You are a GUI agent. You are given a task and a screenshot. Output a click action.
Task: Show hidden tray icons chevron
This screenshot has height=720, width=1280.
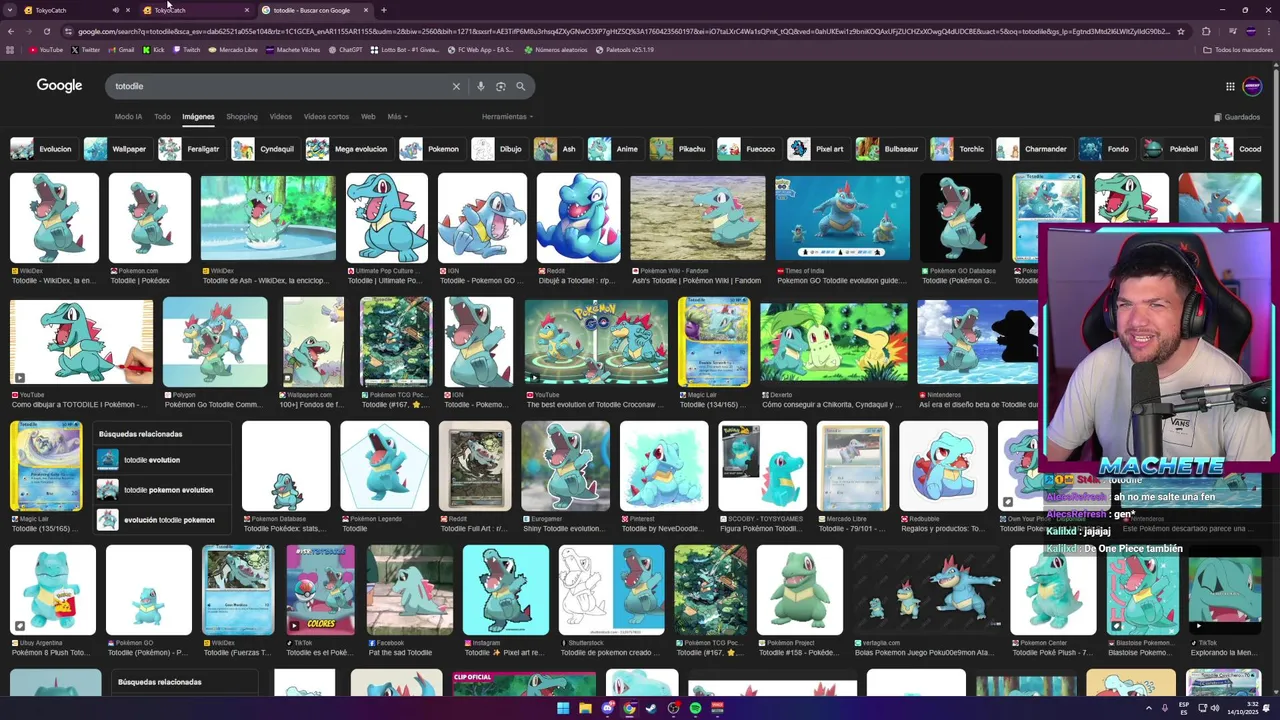pyautogui.click(x=1149, y=708)
